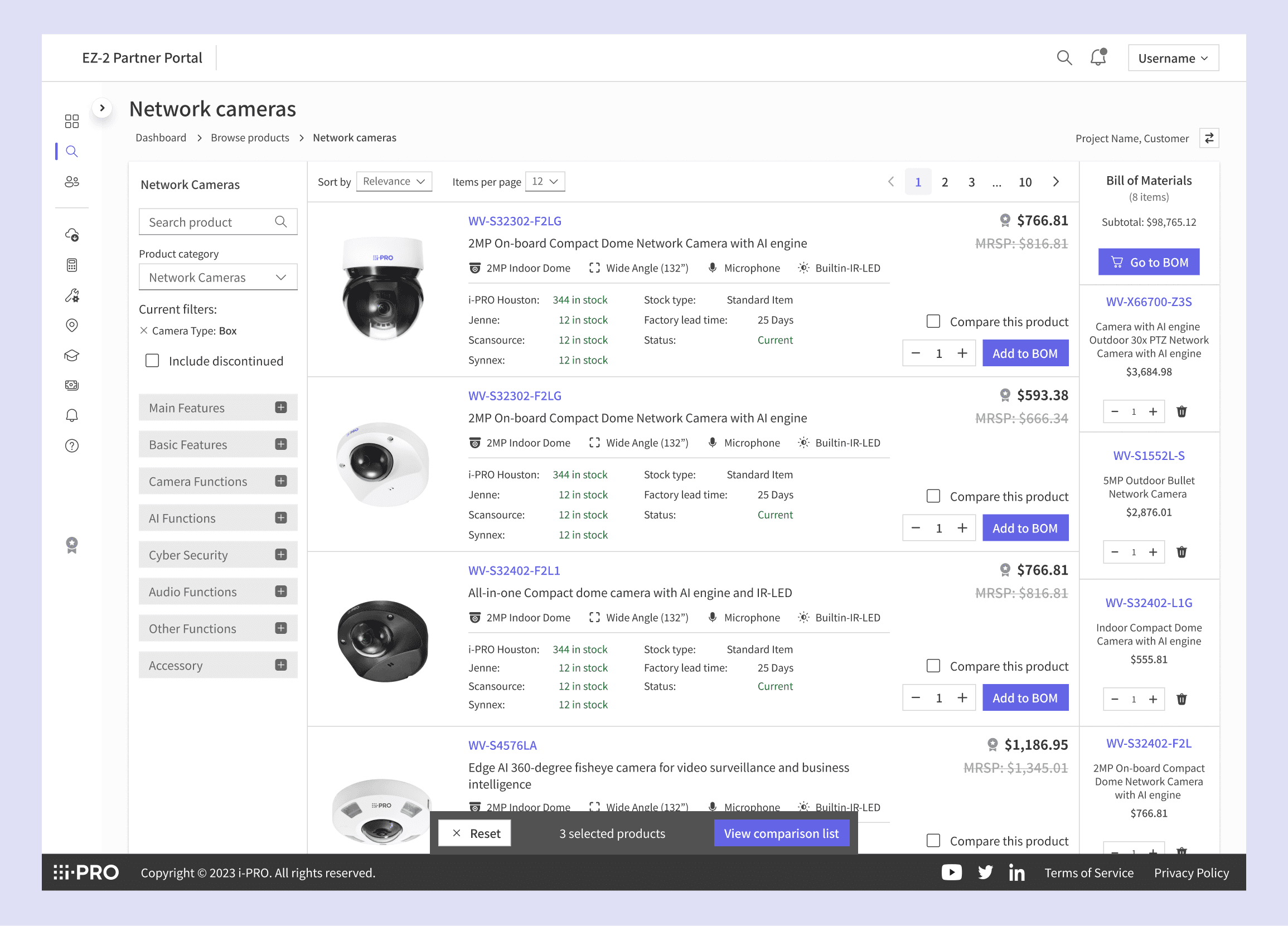Click the header search magnifier icon
The width and height of the screenshot is (1288, 926).
[x=1064, y=57]
